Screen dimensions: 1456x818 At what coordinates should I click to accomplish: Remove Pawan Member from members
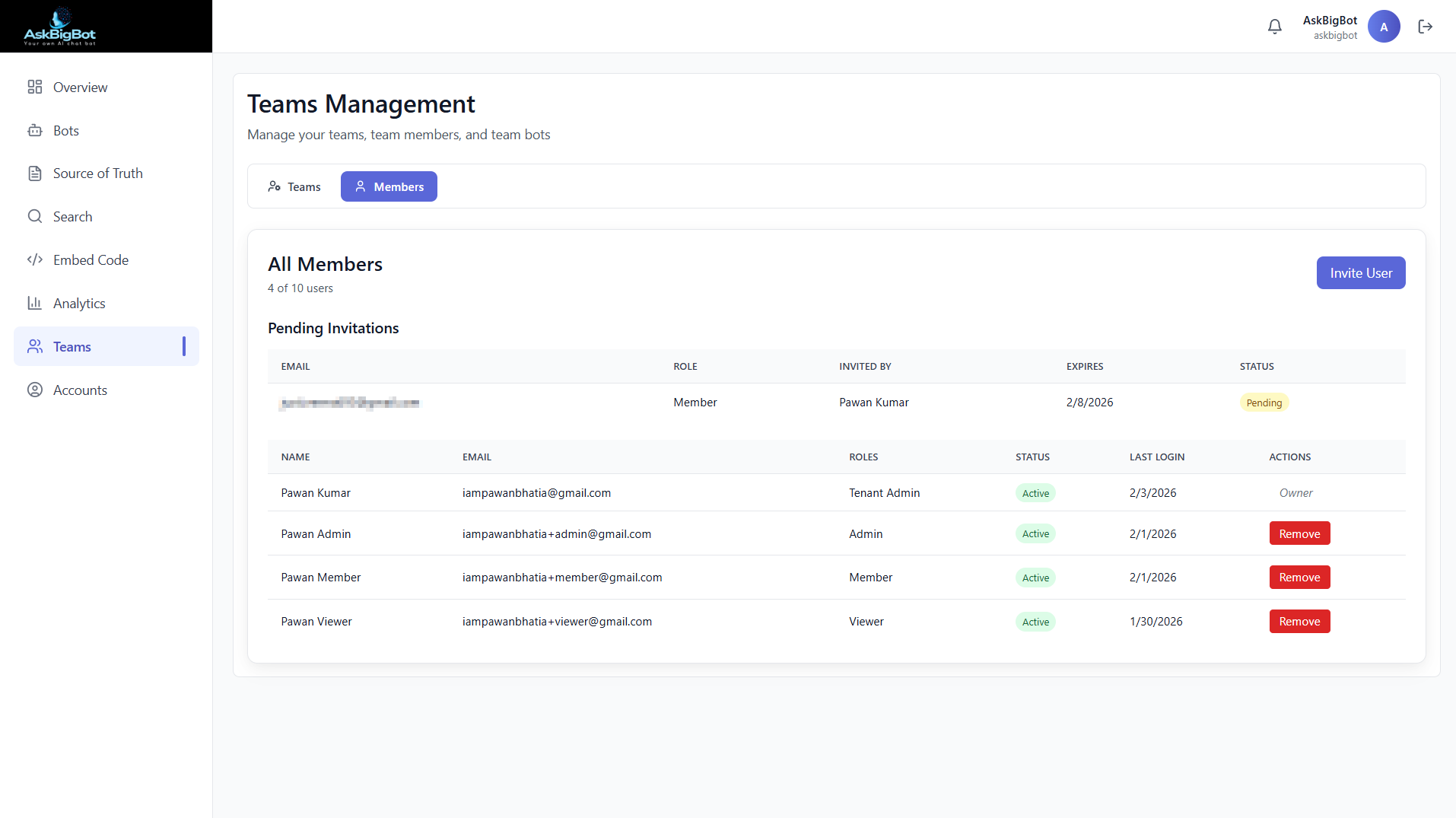point(1299,577)
